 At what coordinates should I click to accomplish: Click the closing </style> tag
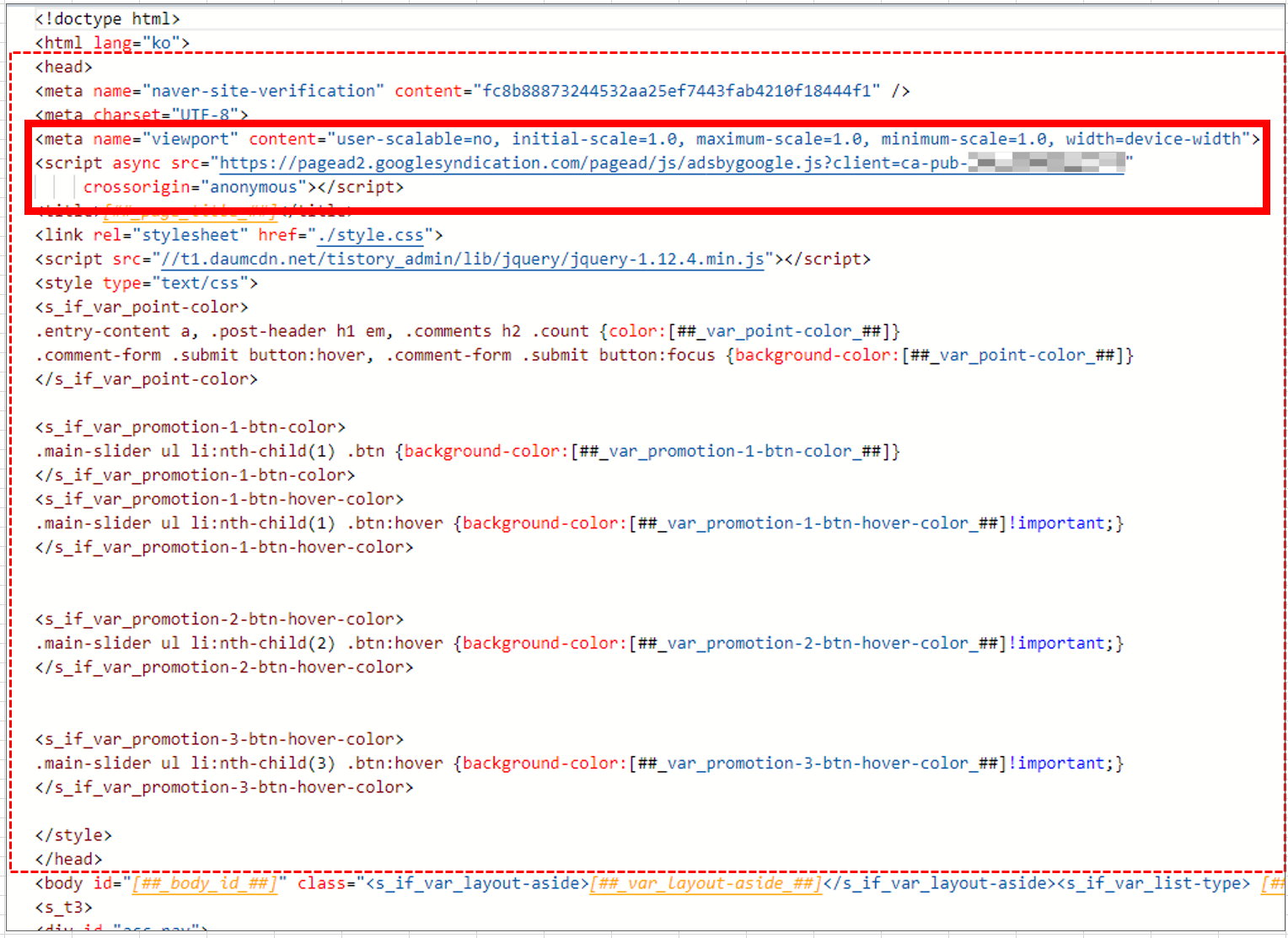(x=73, y=836)
